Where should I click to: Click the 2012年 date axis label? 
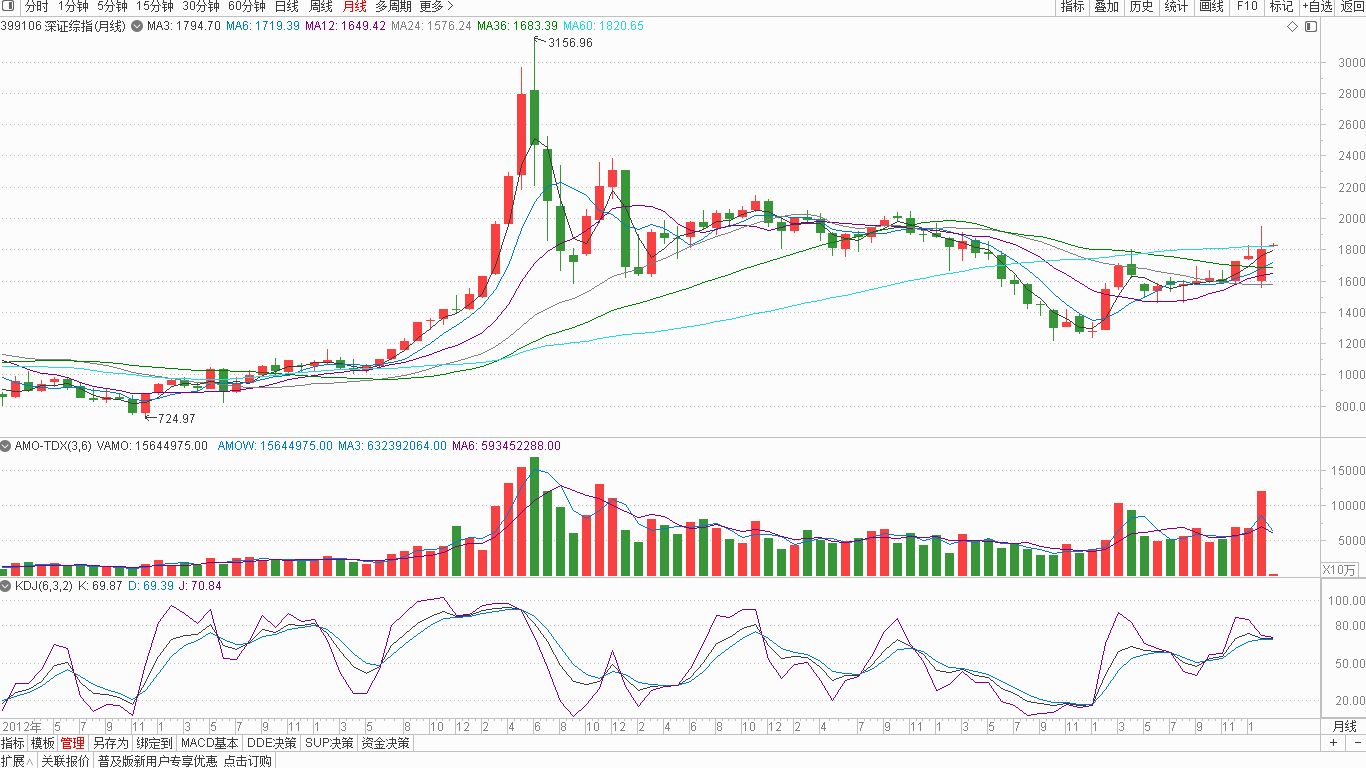click(21, 726)
